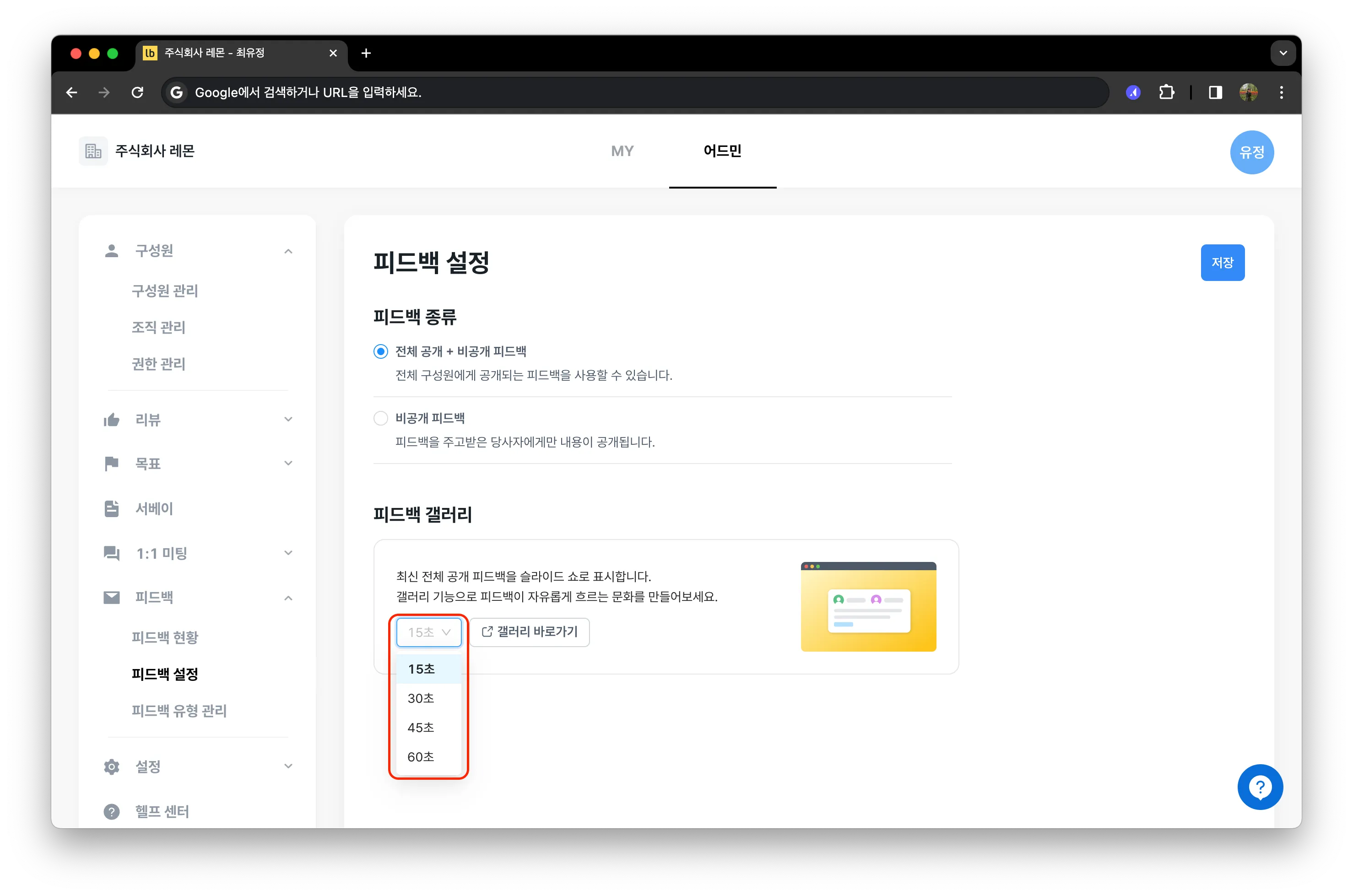Open 피드백 현황 in the sidebar
Viewport: 1353px width, 896px height.
tap(165, 637)
